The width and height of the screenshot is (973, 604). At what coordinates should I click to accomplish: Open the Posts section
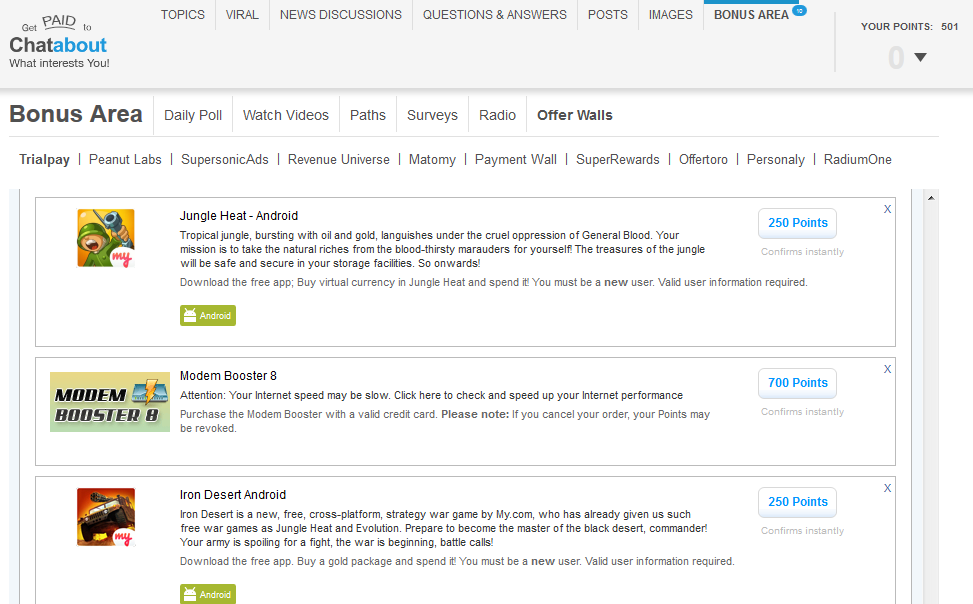pyautogui.click(x=608, y=14)
